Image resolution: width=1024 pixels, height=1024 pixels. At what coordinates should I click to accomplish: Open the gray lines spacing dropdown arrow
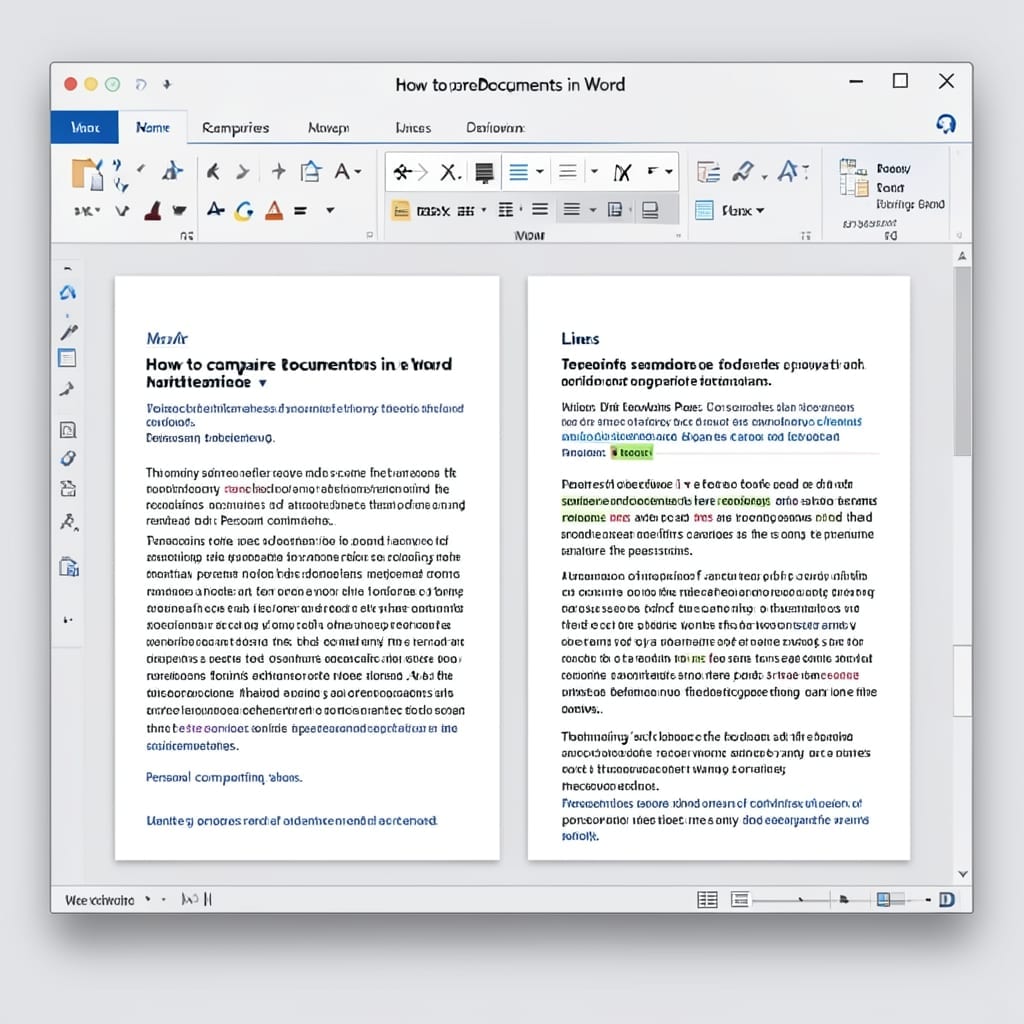coord(594,172)
